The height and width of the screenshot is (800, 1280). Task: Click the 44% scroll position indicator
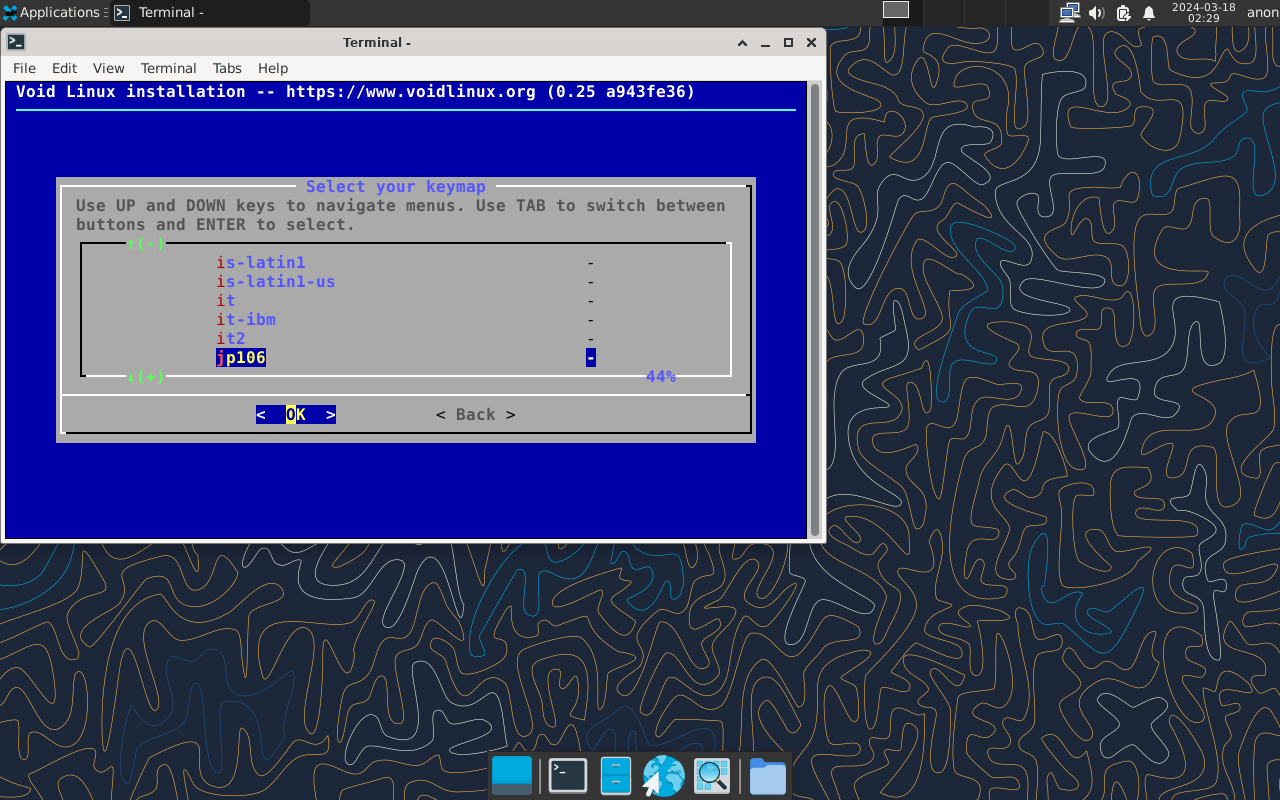661,377
